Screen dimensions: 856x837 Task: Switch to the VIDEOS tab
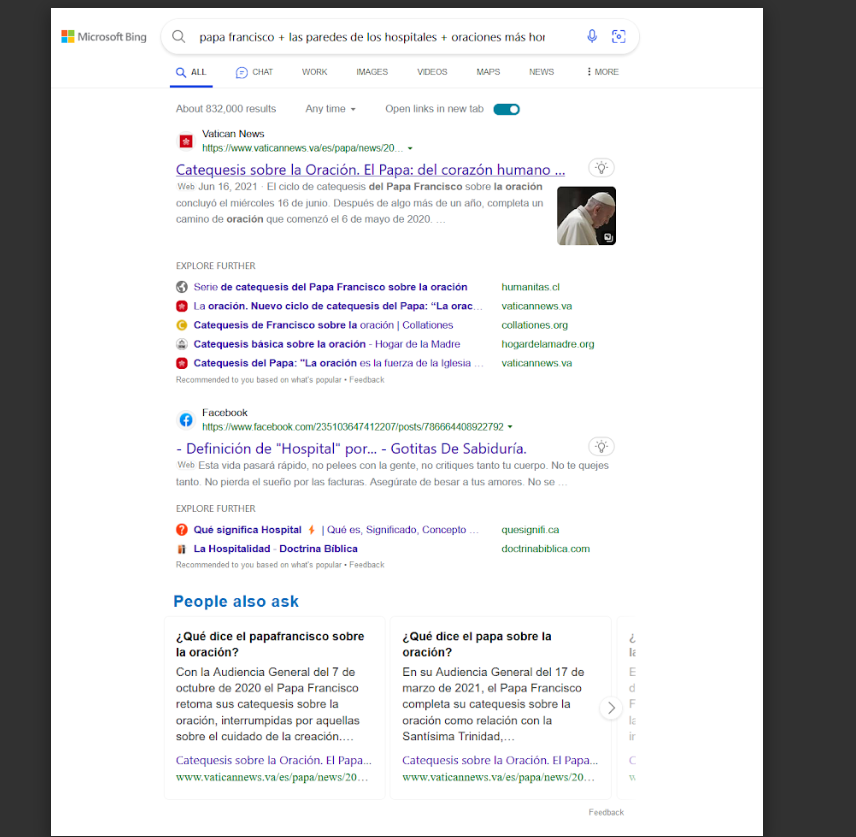coord(432,72)
